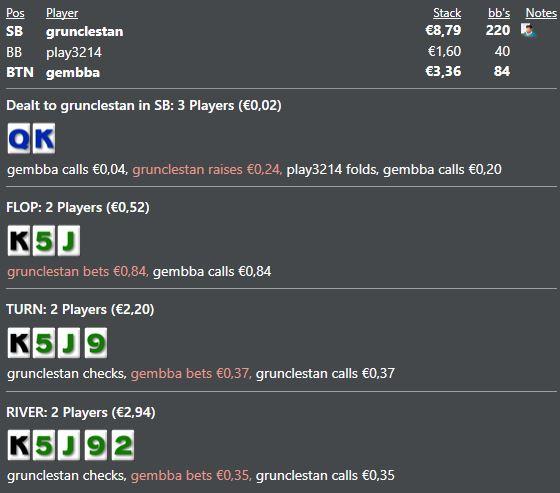This screenshot has height=493, width=560.
Task: Click gembba bets €0,37 turn action
Action: 191,374
